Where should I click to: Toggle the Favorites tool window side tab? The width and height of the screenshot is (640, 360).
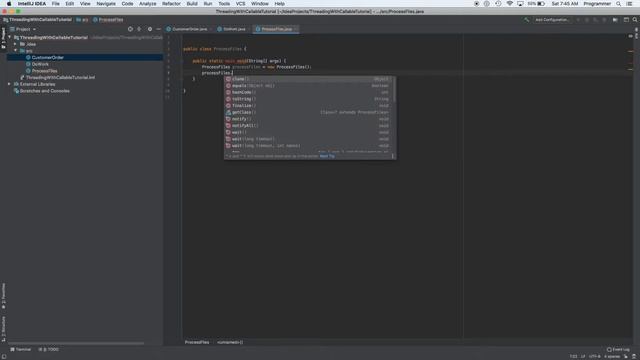3,296
